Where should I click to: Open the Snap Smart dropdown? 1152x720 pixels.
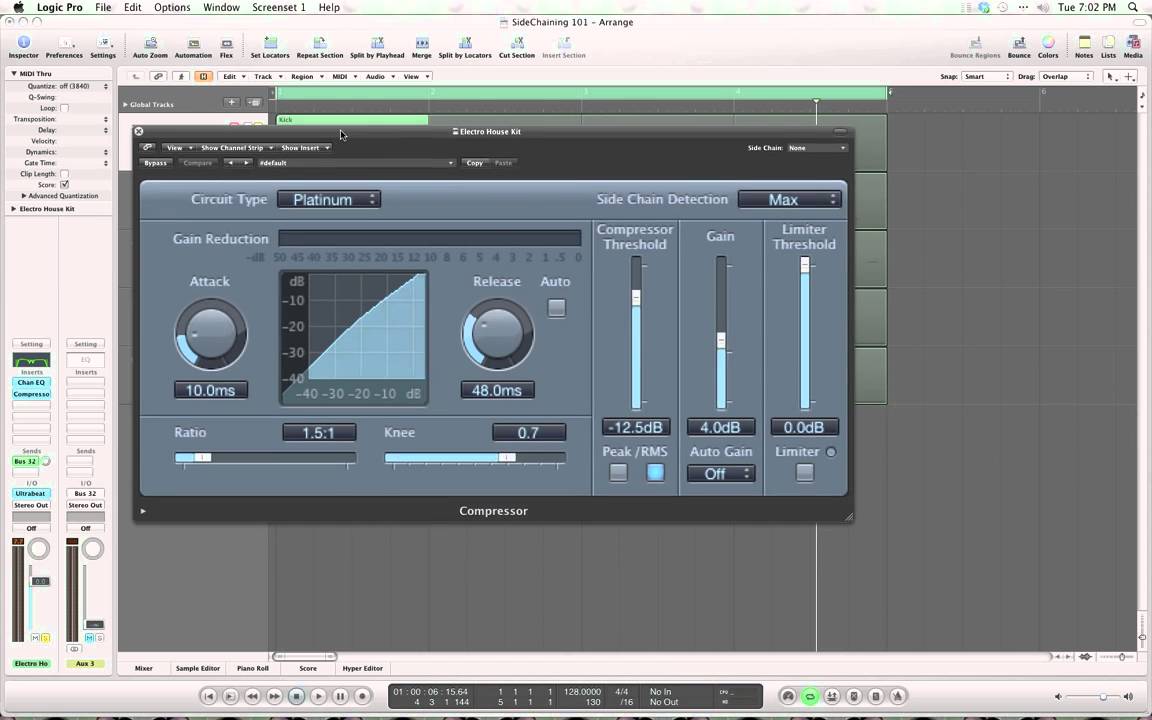click(x=987, y=76)
